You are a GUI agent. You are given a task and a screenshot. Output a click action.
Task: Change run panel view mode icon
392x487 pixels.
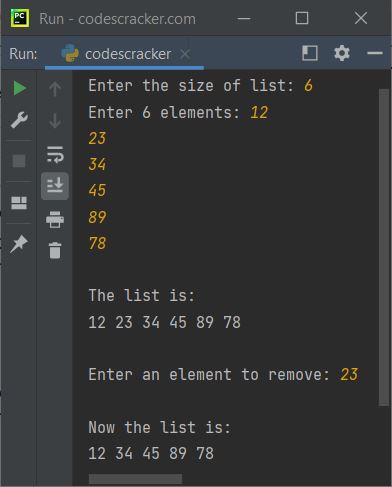point(310,53)
